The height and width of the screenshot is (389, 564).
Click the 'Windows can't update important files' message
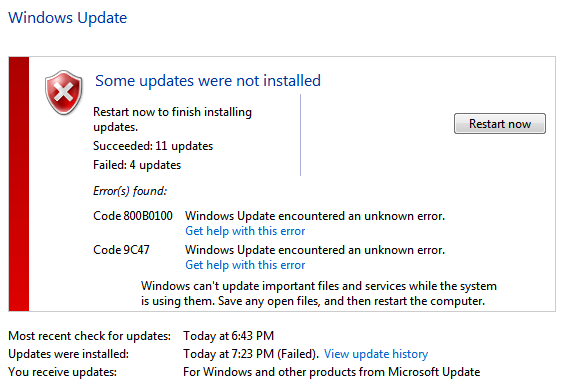319,293
